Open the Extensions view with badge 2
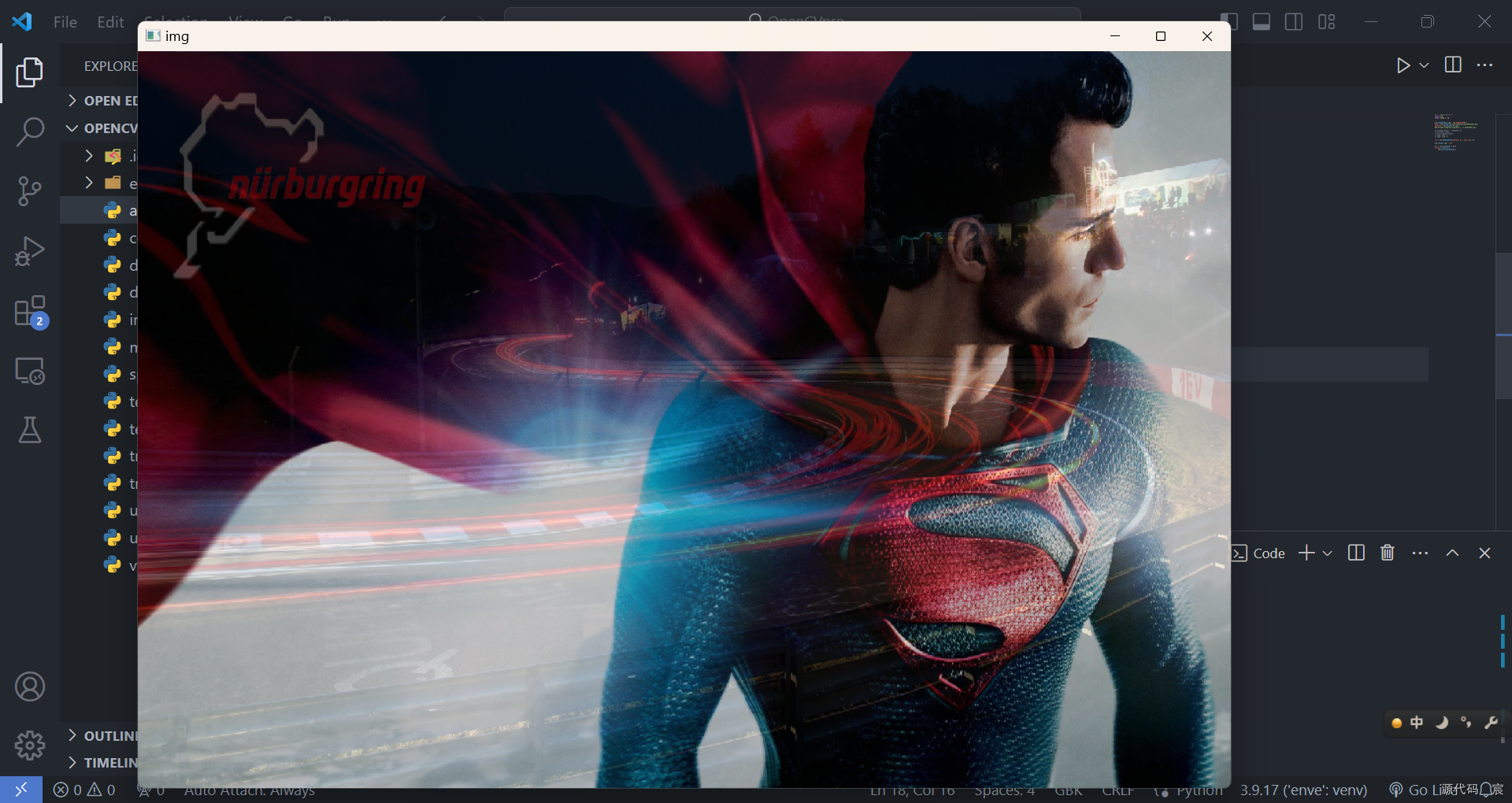The width and height of the screenshot is (1512, 803). pyautogui.click(x=30, y=312)
